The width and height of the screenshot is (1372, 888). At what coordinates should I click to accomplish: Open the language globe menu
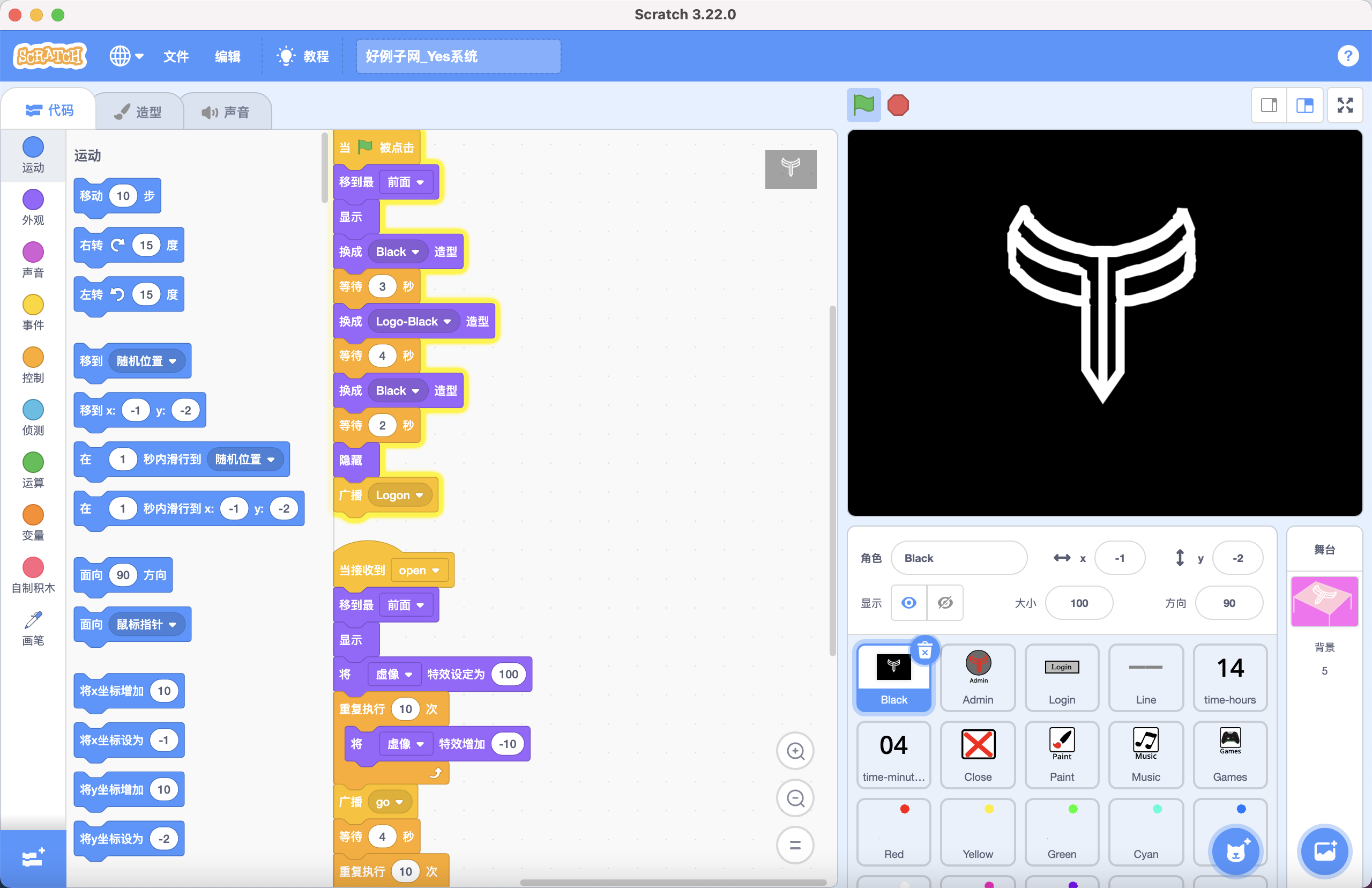click(x=126, y=56)
